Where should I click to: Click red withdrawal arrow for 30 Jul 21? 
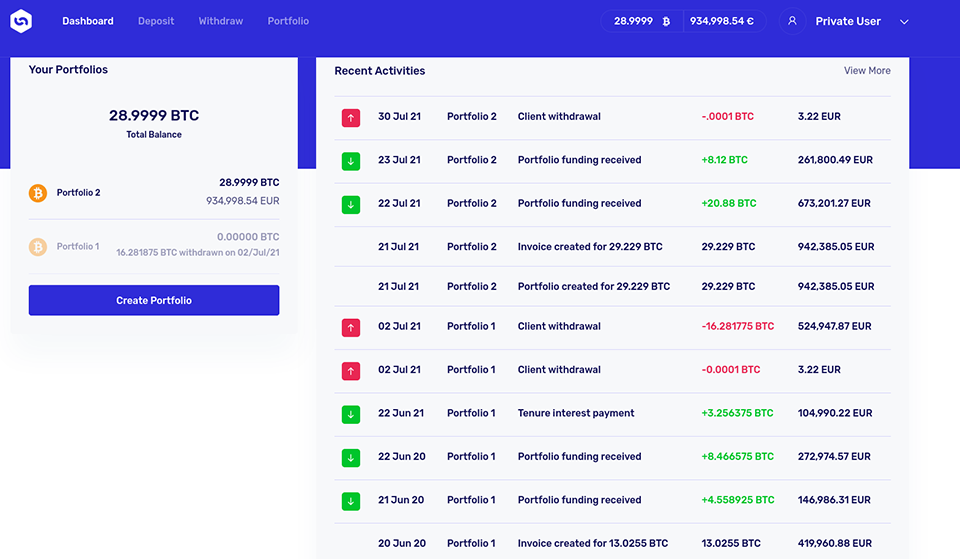[x=351, y=118]
